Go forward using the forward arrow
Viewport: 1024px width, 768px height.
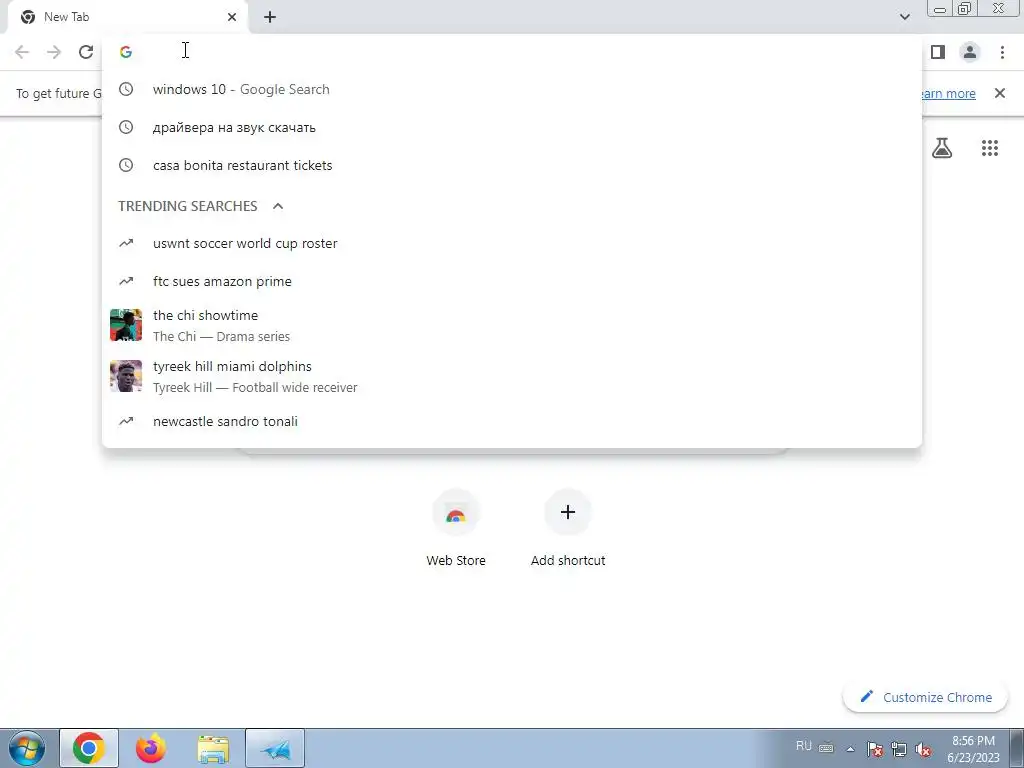coord(54,52)
